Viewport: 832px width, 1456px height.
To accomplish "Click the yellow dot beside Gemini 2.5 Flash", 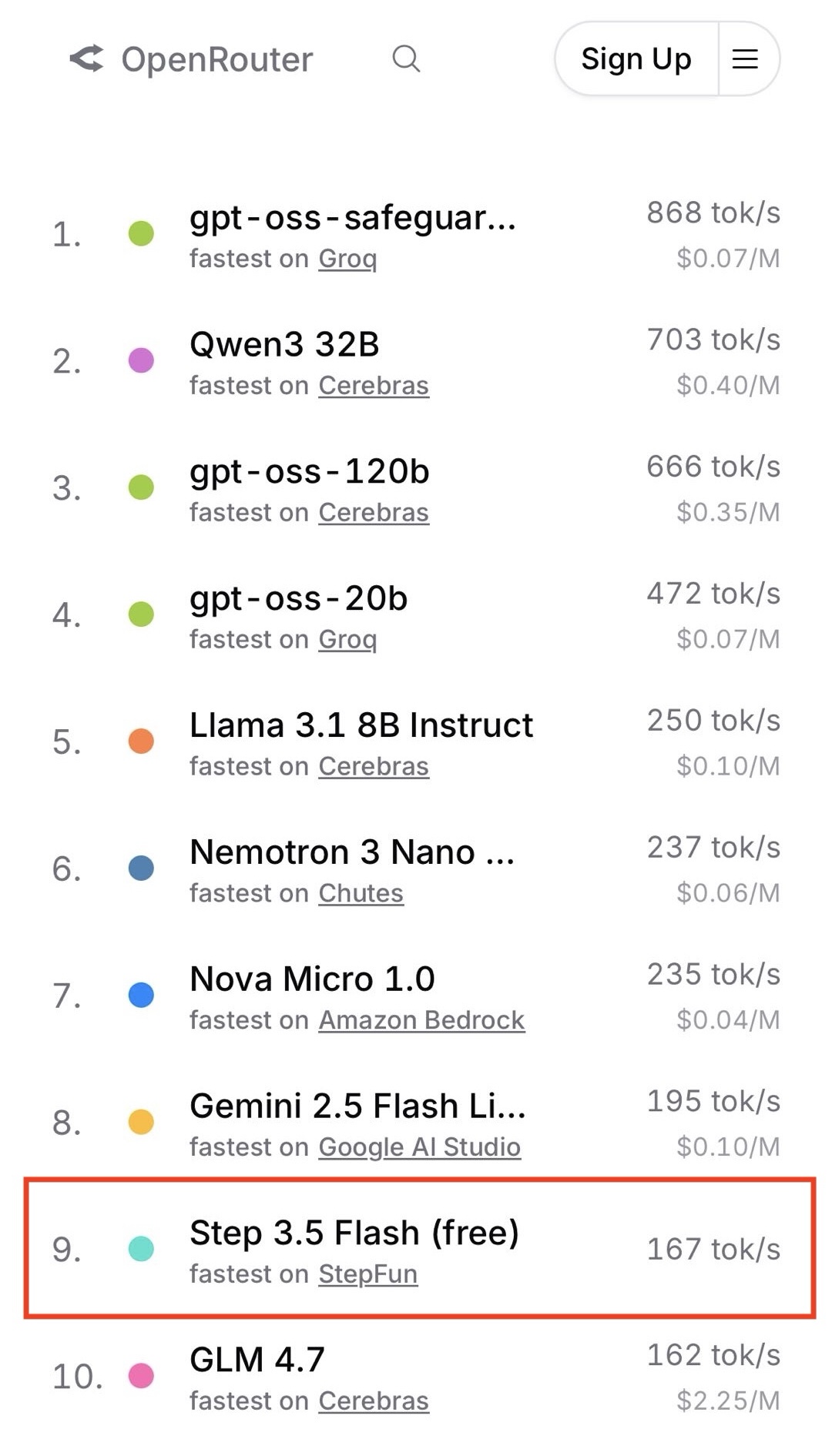I will 141,1122.
